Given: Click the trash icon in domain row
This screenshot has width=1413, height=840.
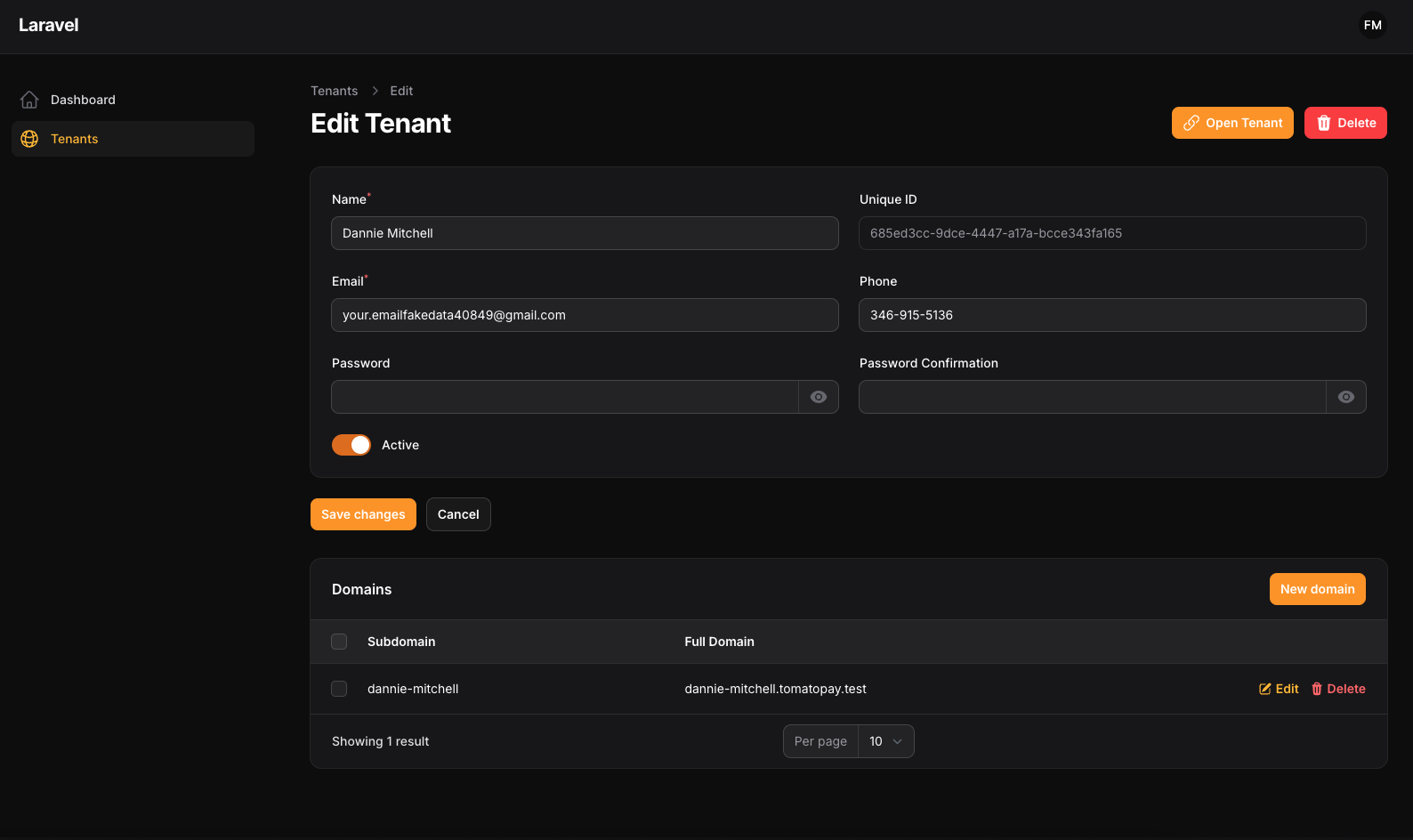Looking at the screenshot, I should 1317,689.
